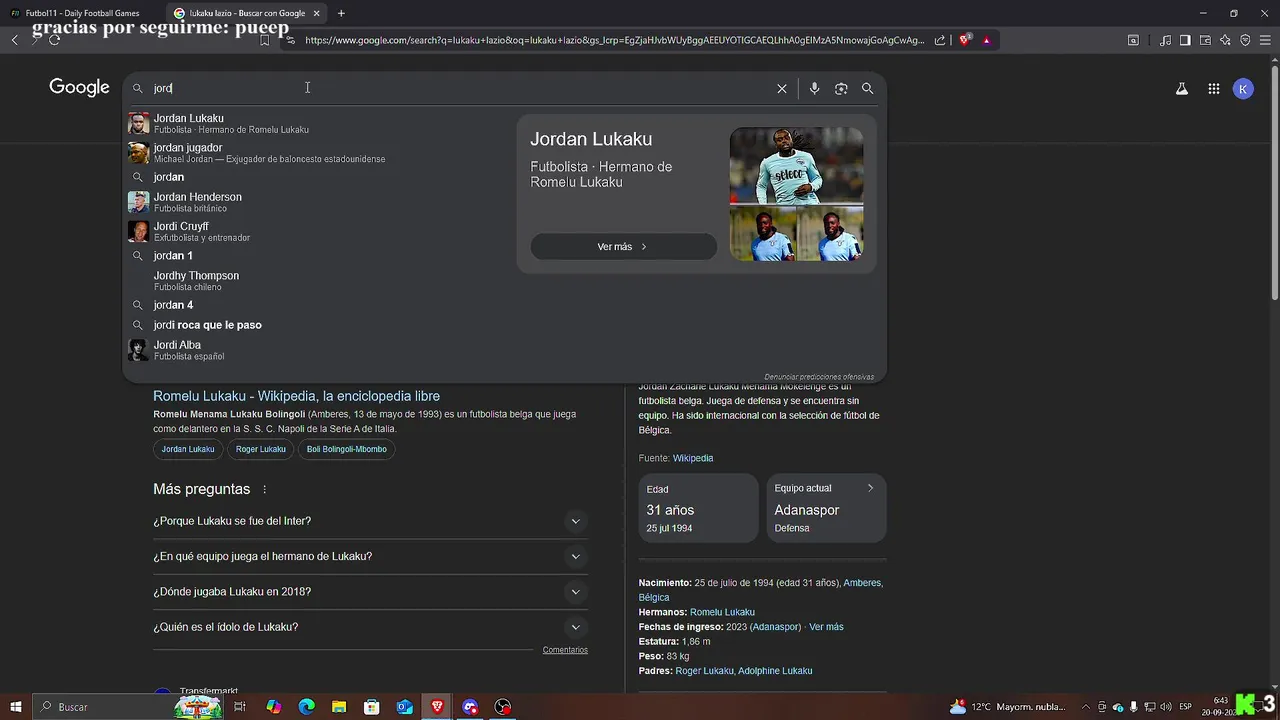Open Brave Leo AI sparkle icon
Screen dimensions: 1280x720
click(x=1225, y=40)
